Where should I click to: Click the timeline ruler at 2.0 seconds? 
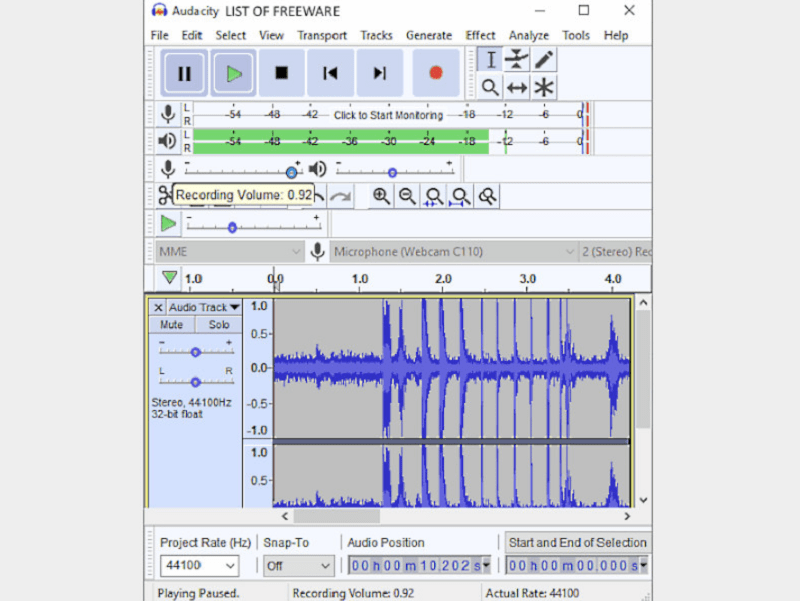click(x=443, y=279)
